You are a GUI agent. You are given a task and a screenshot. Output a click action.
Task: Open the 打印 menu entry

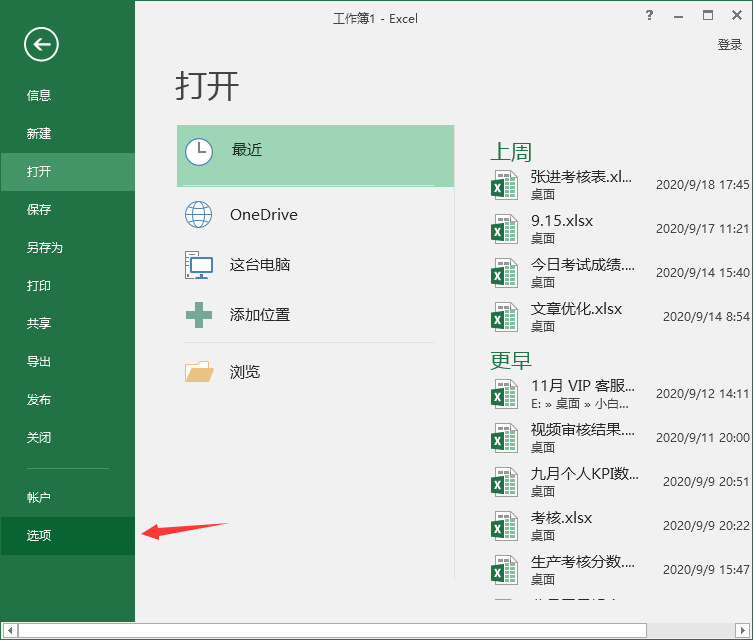coord(39,286)
